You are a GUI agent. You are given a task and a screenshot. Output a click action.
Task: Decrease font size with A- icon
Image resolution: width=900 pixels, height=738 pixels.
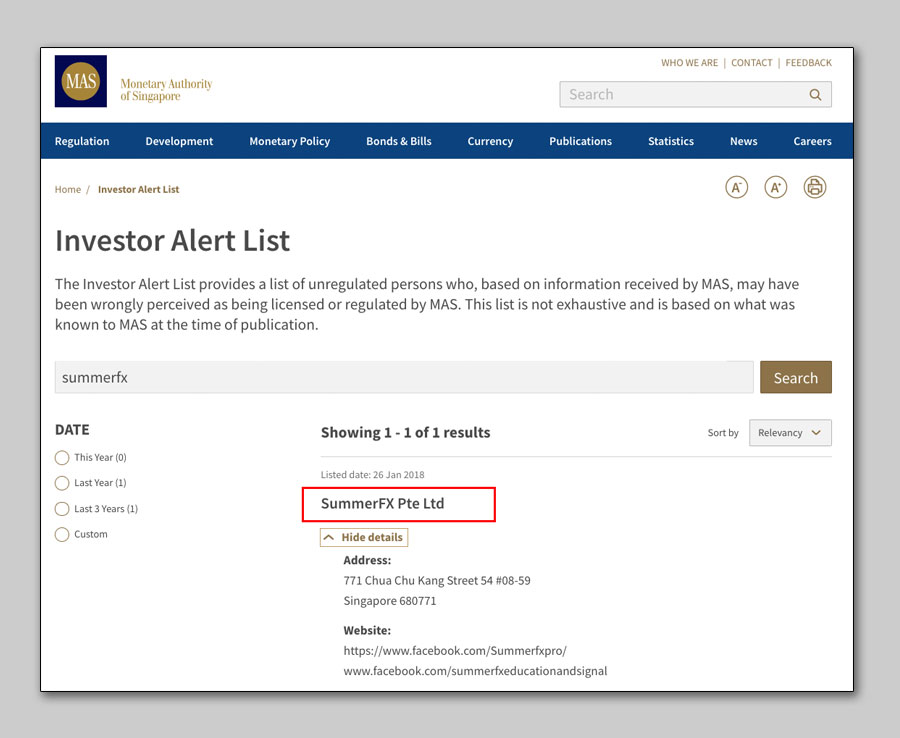736,187
